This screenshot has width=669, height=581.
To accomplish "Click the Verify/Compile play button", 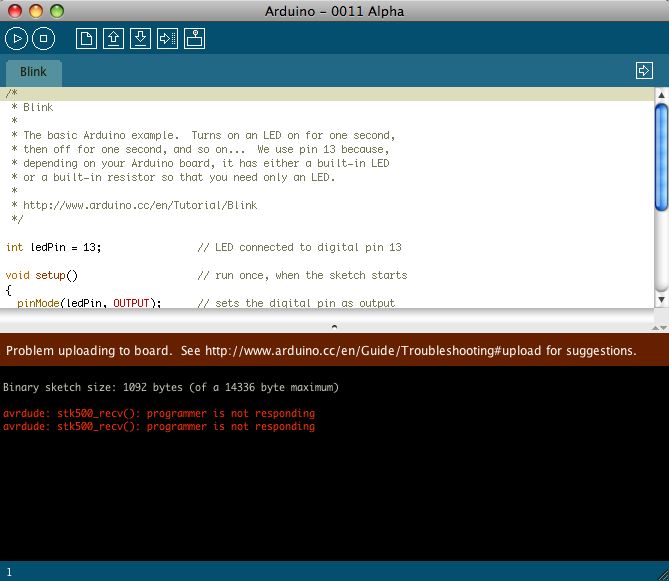I will [16, 39].
